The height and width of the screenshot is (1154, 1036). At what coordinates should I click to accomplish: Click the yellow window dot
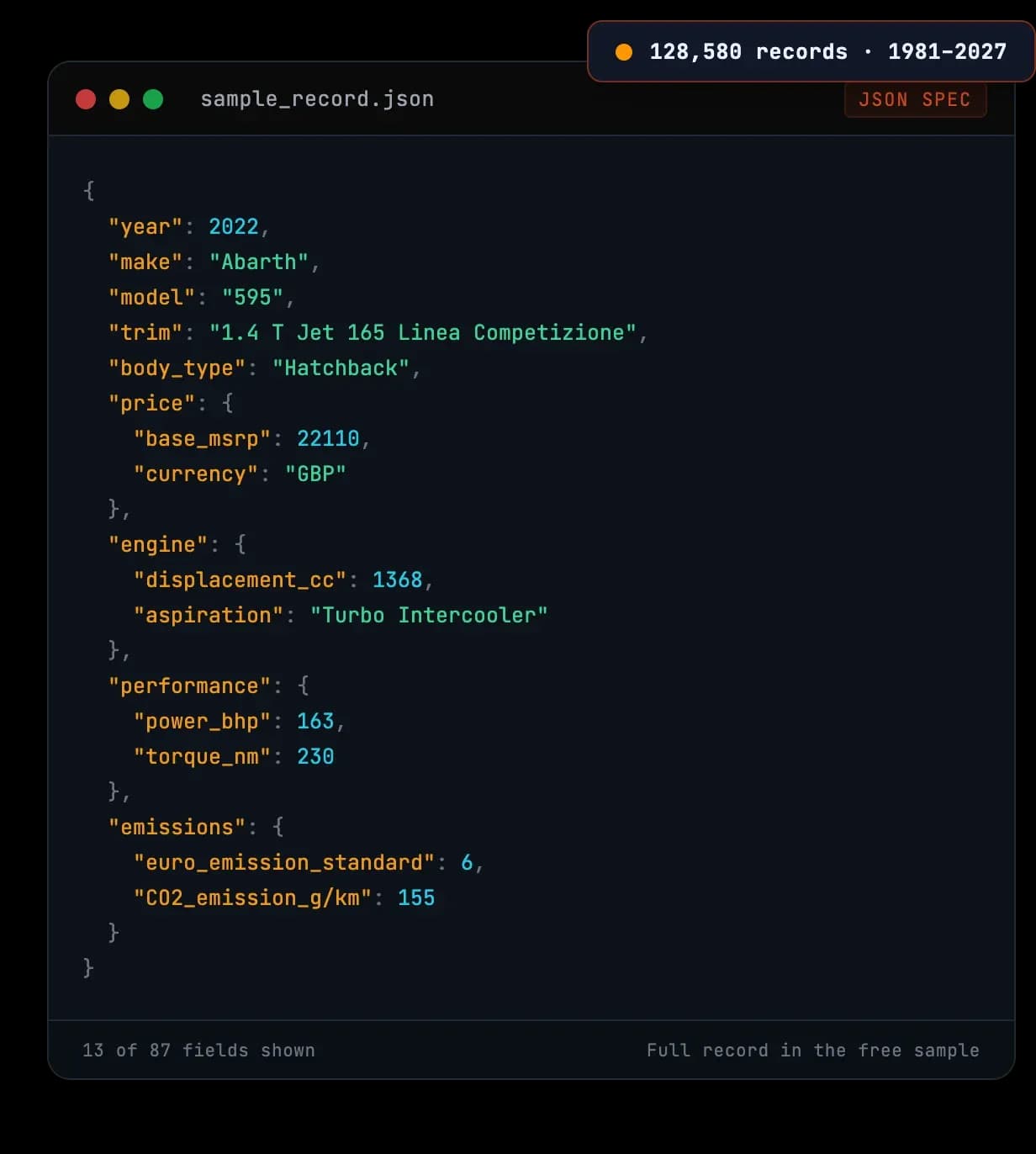(x=119, y=99)
